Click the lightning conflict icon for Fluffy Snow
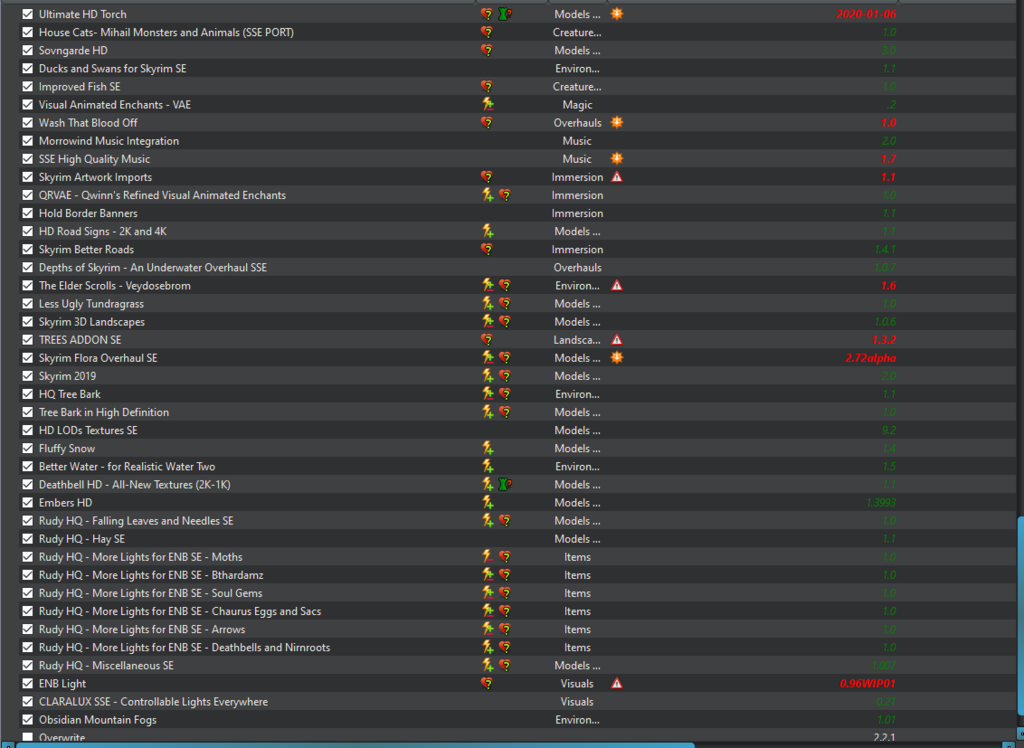This screenshot has height=748, width=1024. pos(487,449)
